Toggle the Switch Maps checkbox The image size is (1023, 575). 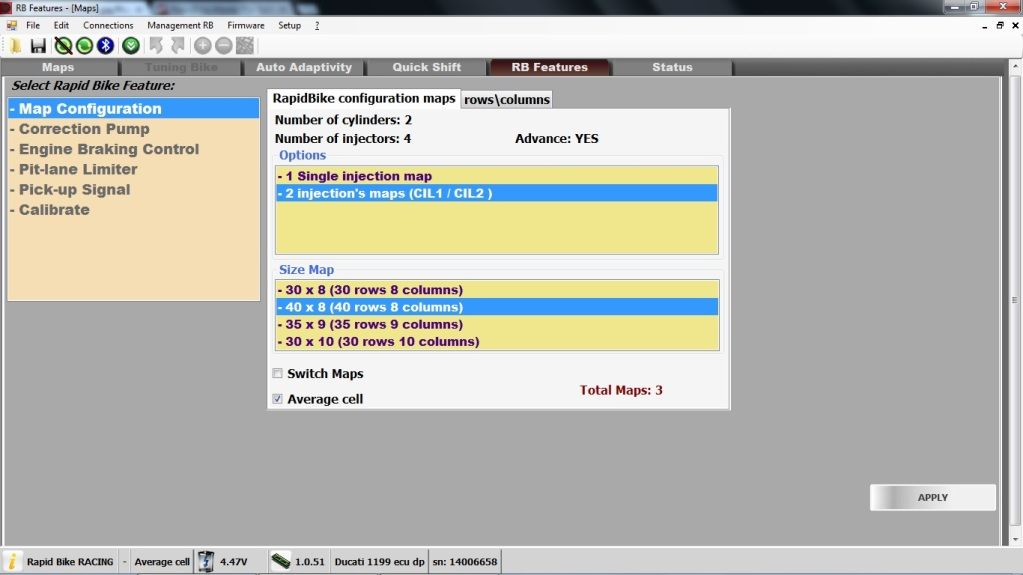tap(278, 373)
